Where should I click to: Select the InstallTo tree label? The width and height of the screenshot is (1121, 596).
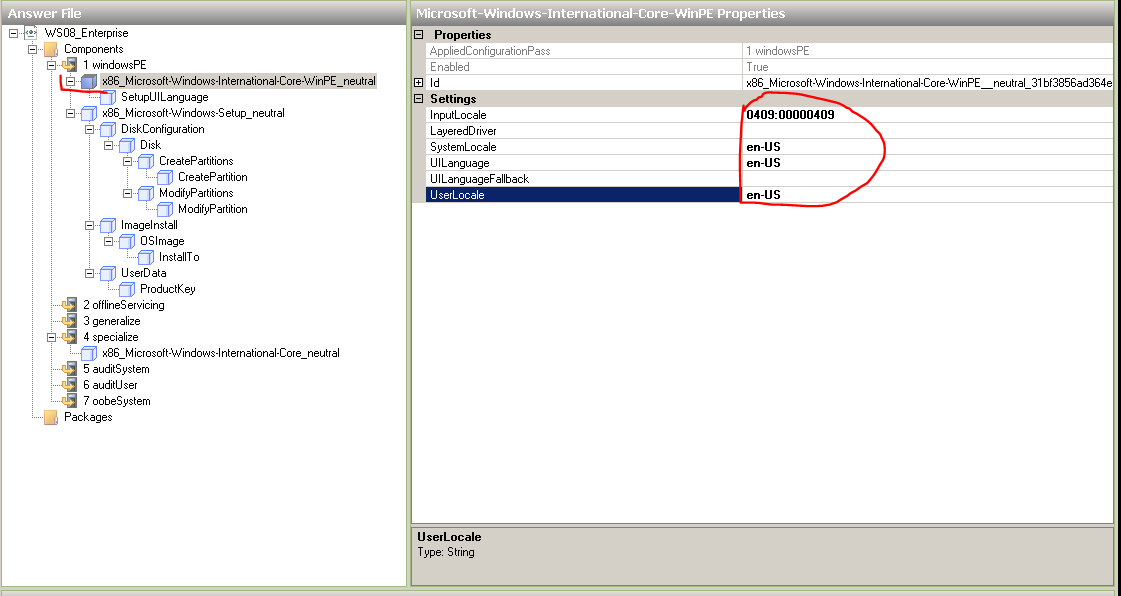[x=179, y=257]
